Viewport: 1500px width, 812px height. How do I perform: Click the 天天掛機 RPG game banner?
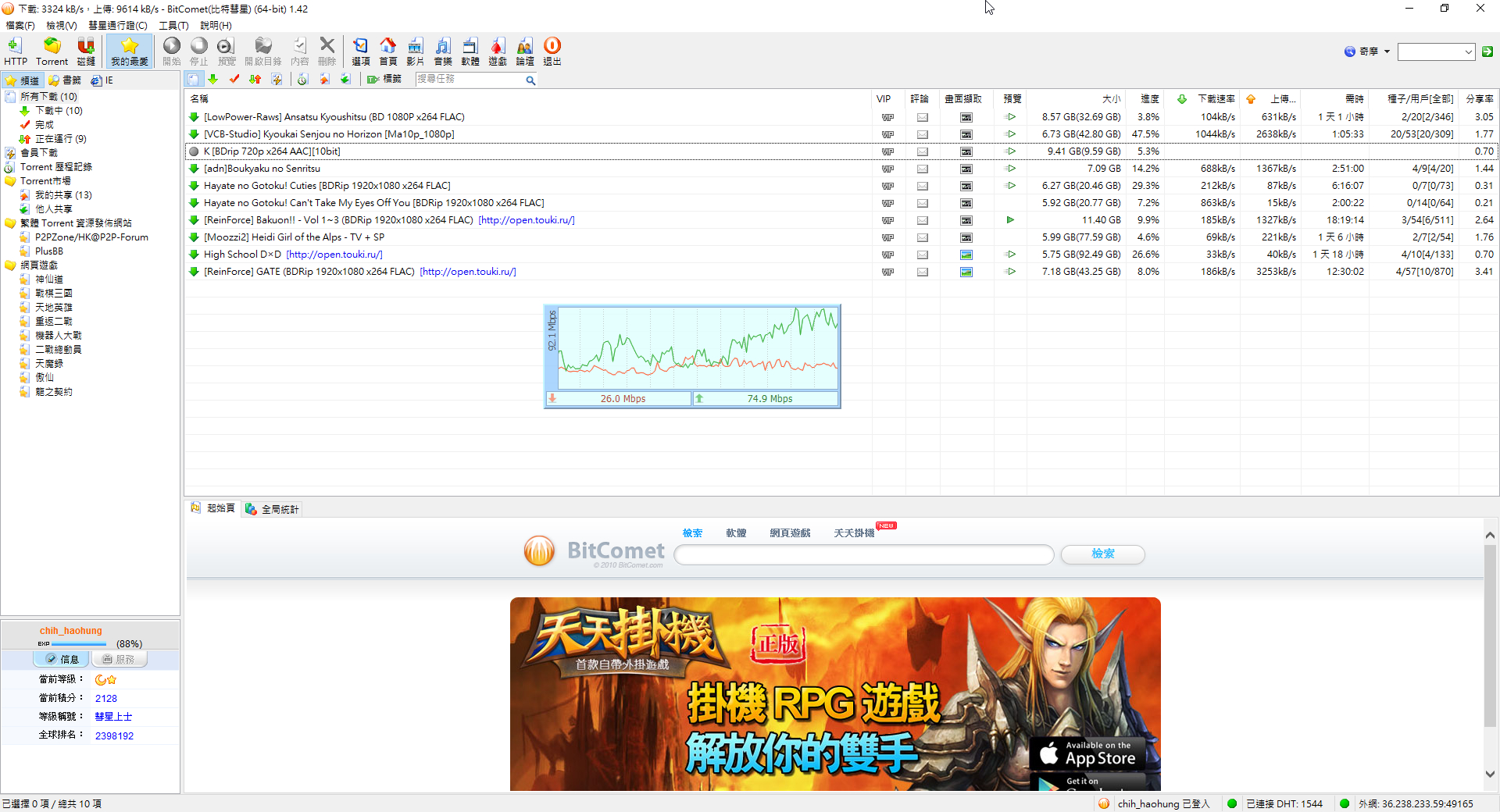[835, 694]
